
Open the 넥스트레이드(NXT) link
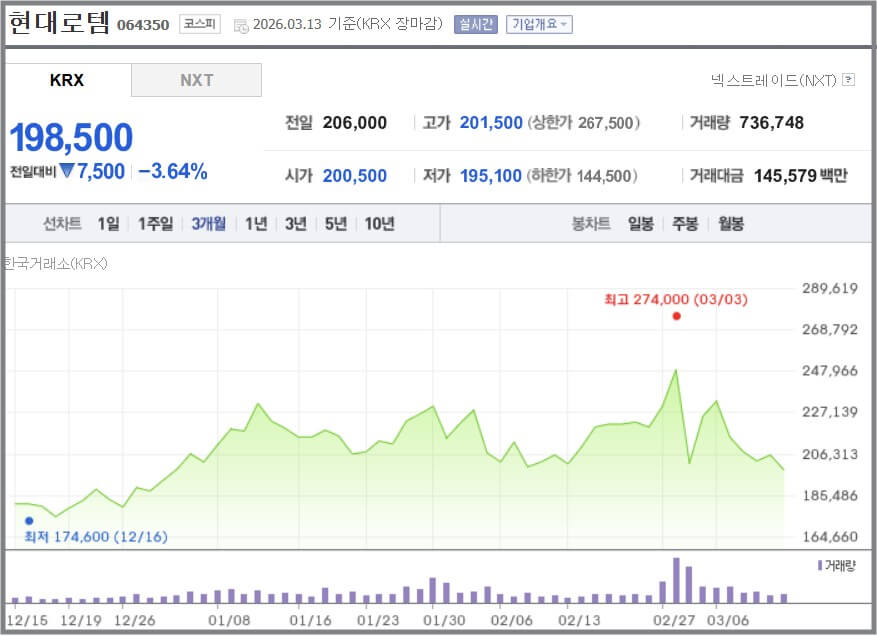[774, 81]
